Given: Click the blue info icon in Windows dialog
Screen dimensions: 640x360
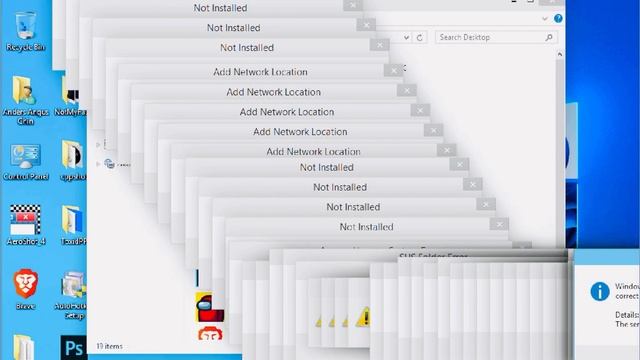Looking at the screenshot, I should point(600,291).
